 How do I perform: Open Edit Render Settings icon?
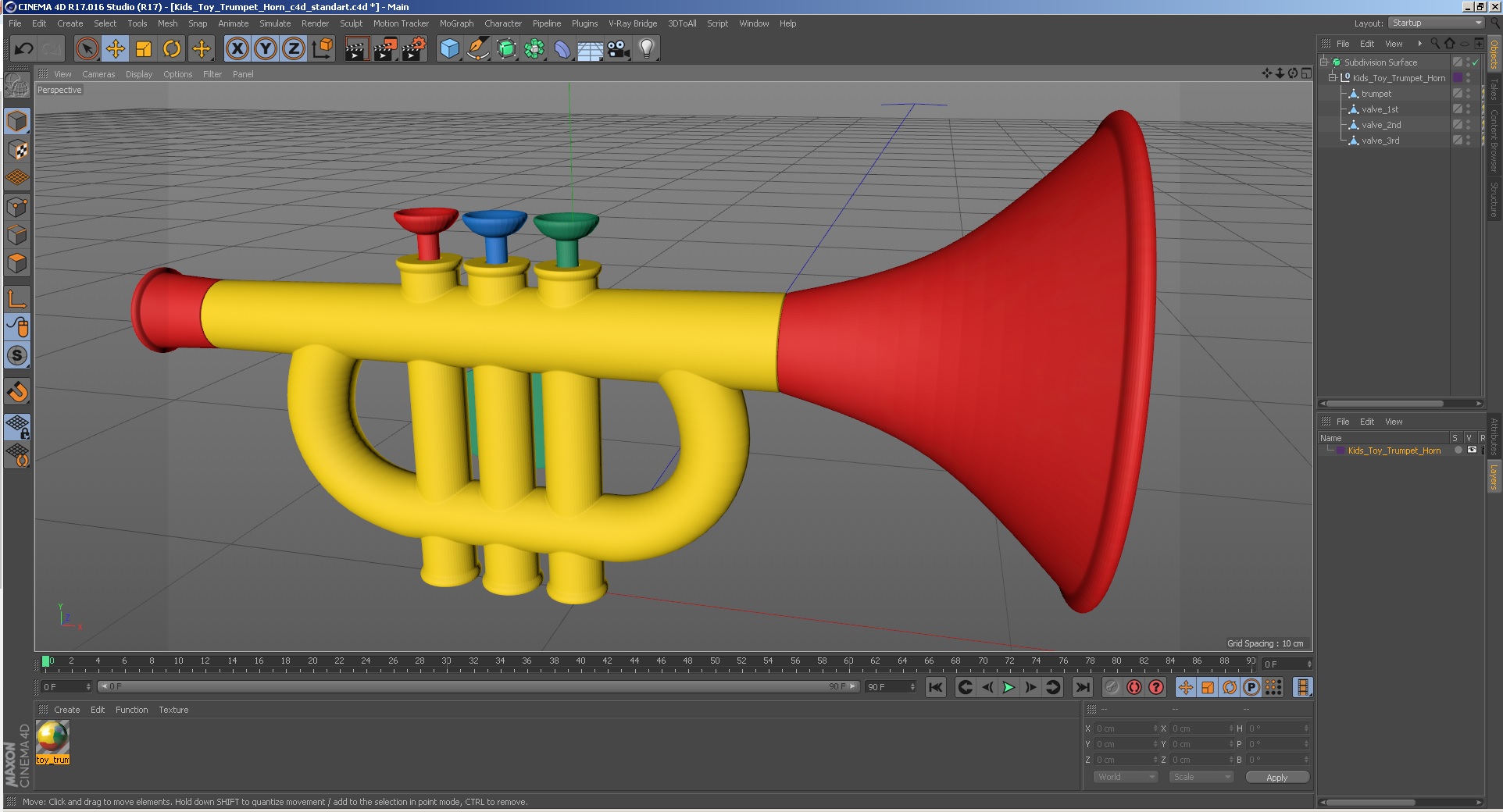[x=414, y=49]
